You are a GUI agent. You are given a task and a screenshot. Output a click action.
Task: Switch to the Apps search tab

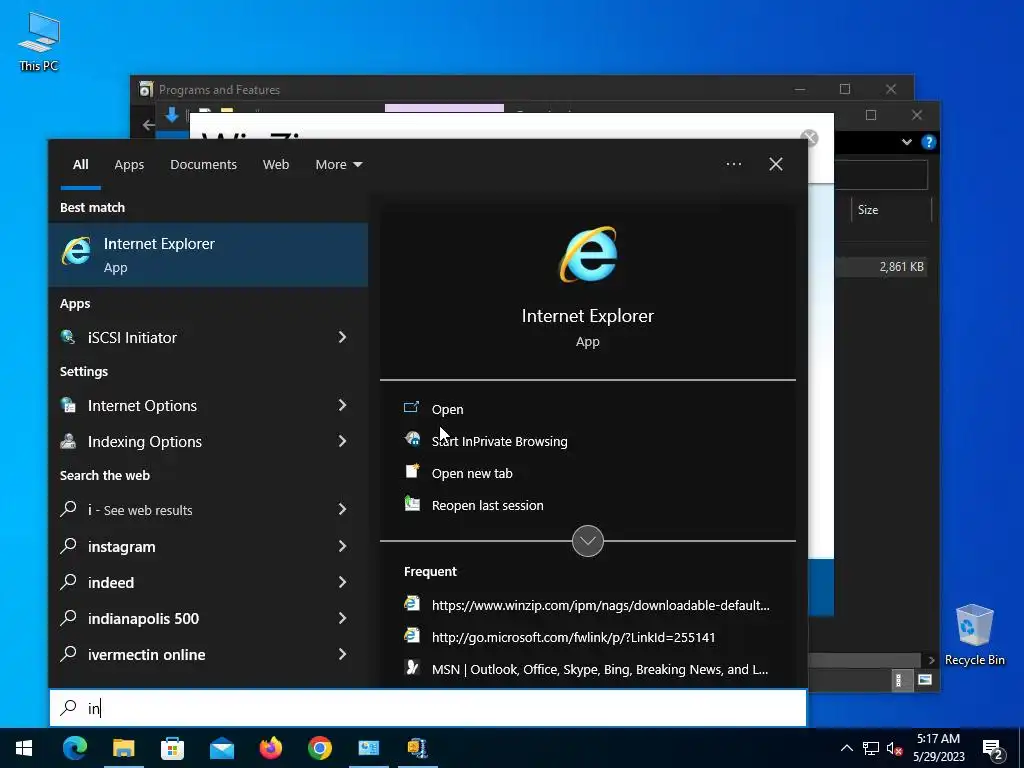pos(129,165)
